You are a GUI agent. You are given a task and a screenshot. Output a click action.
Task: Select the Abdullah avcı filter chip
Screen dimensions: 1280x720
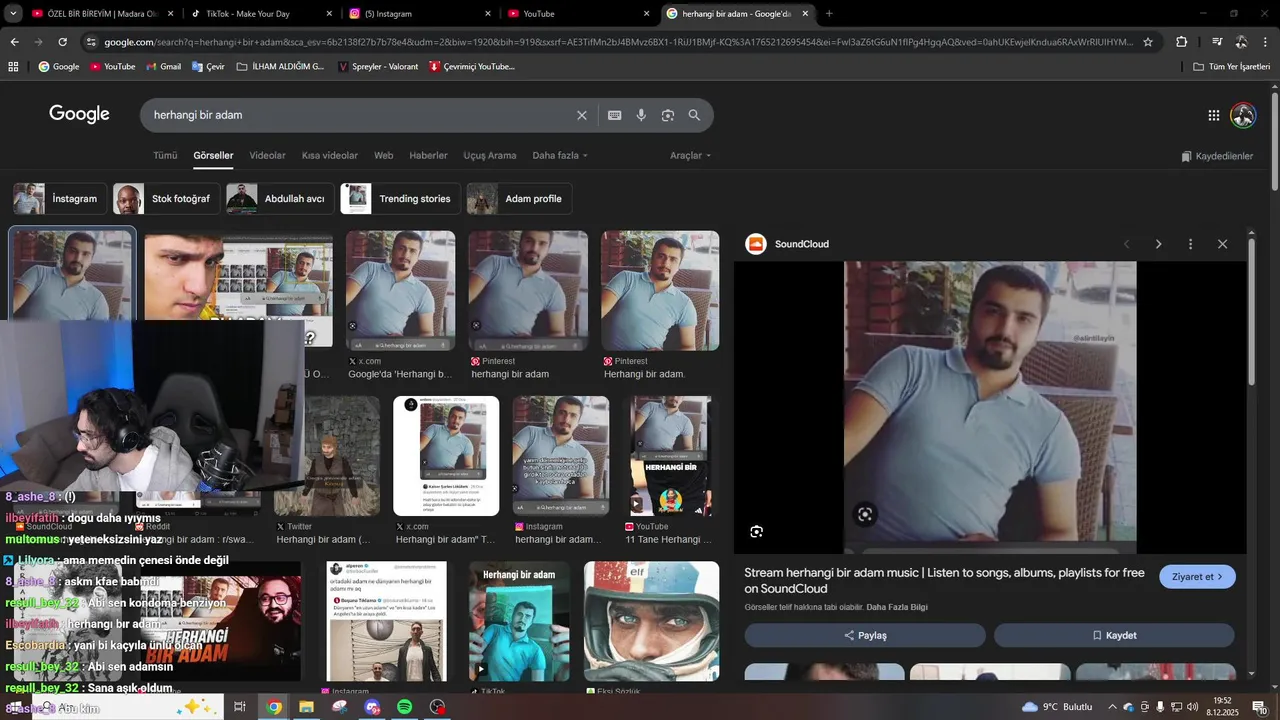[x=279, y=199]
